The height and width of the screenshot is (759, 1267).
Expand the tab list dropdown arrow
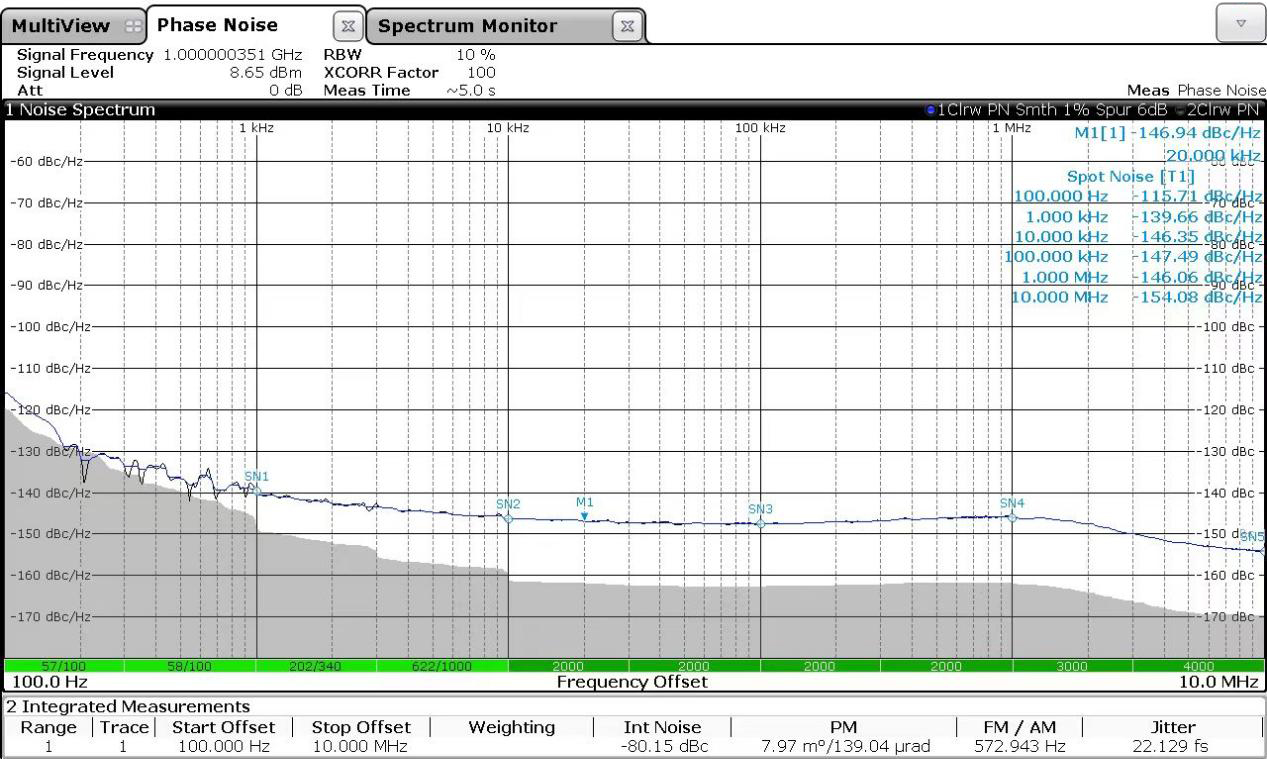[1237, 21]
